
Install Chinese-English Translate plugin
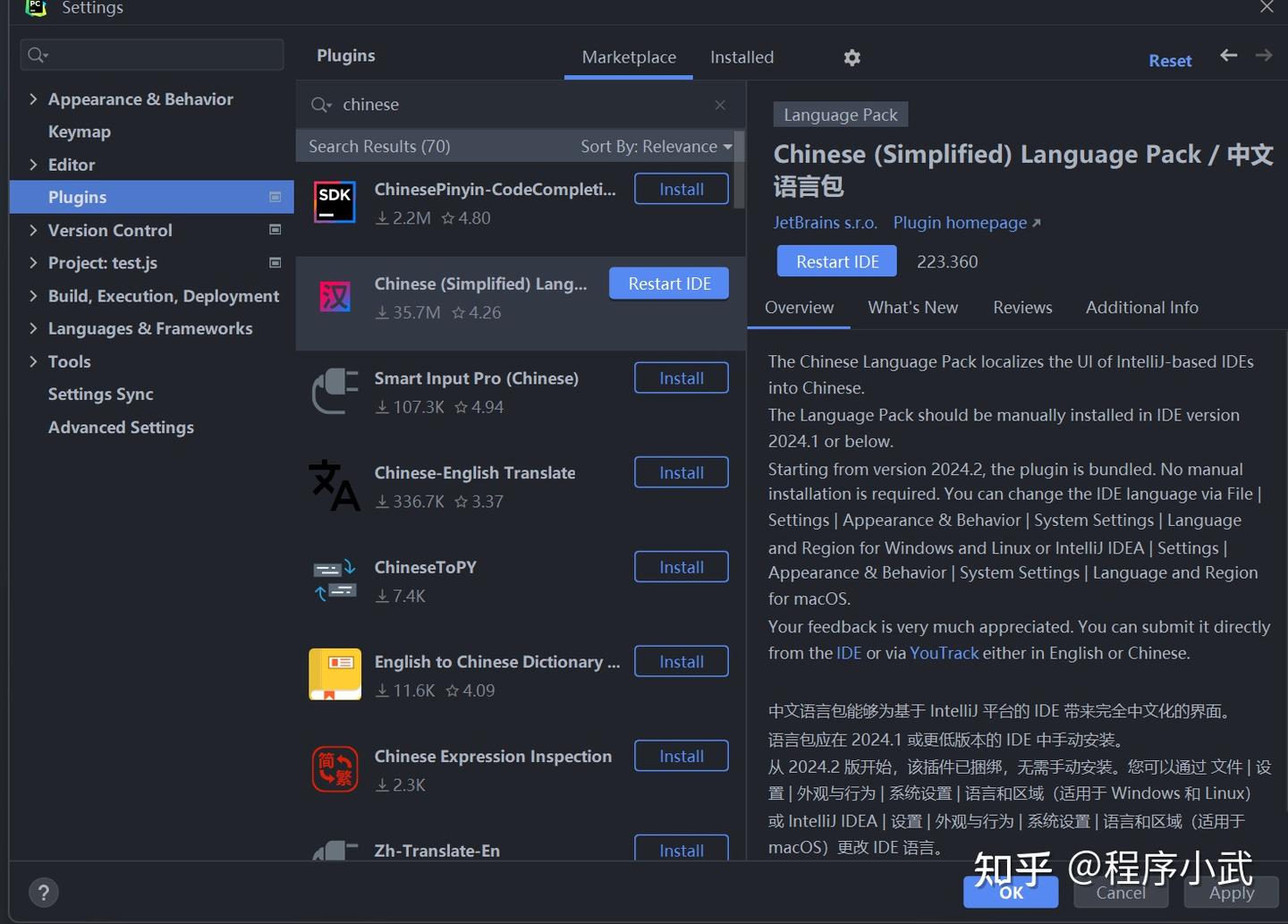click(682, 472)
